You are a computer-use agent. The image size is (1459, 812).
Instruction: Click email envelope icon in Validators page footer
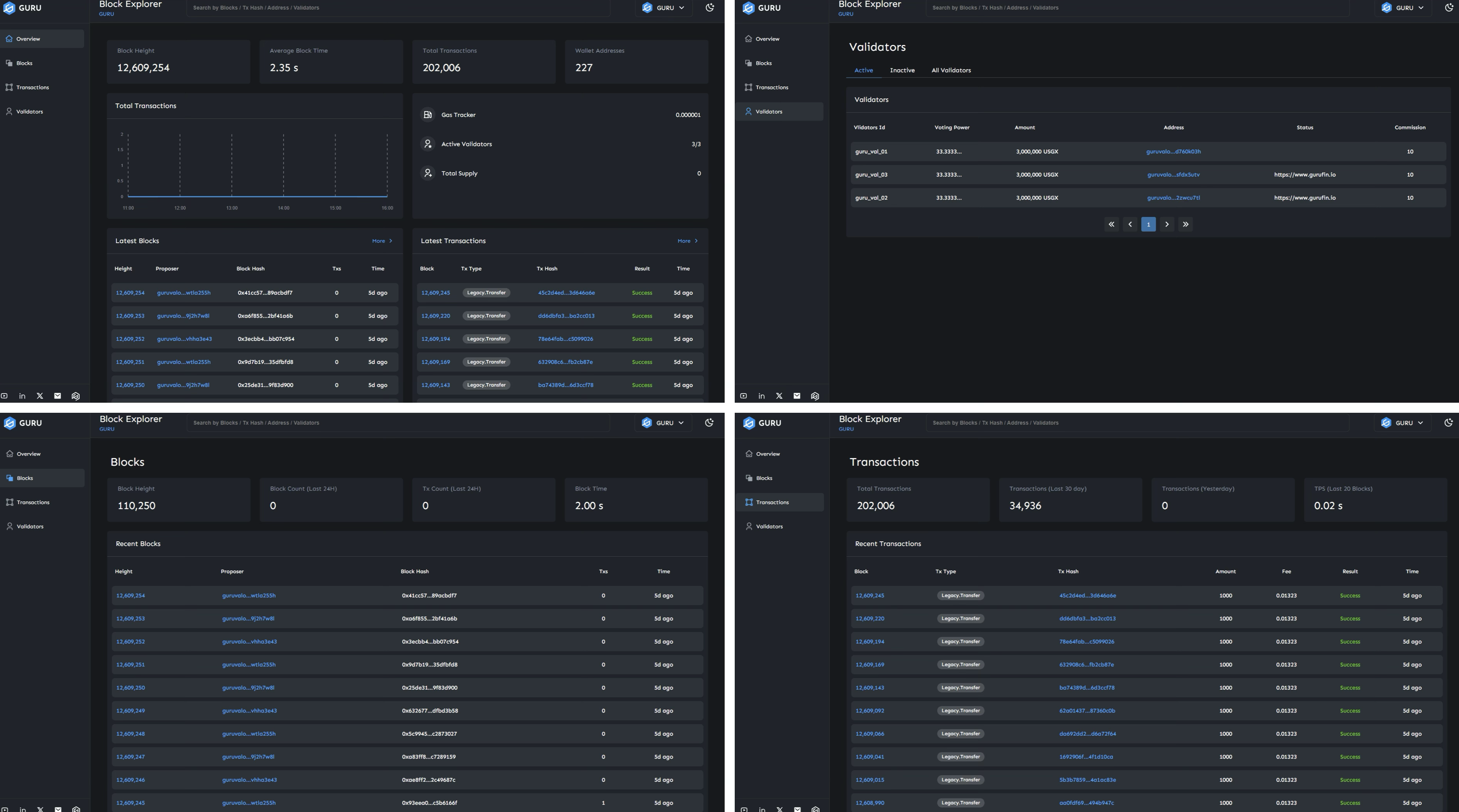797,396
